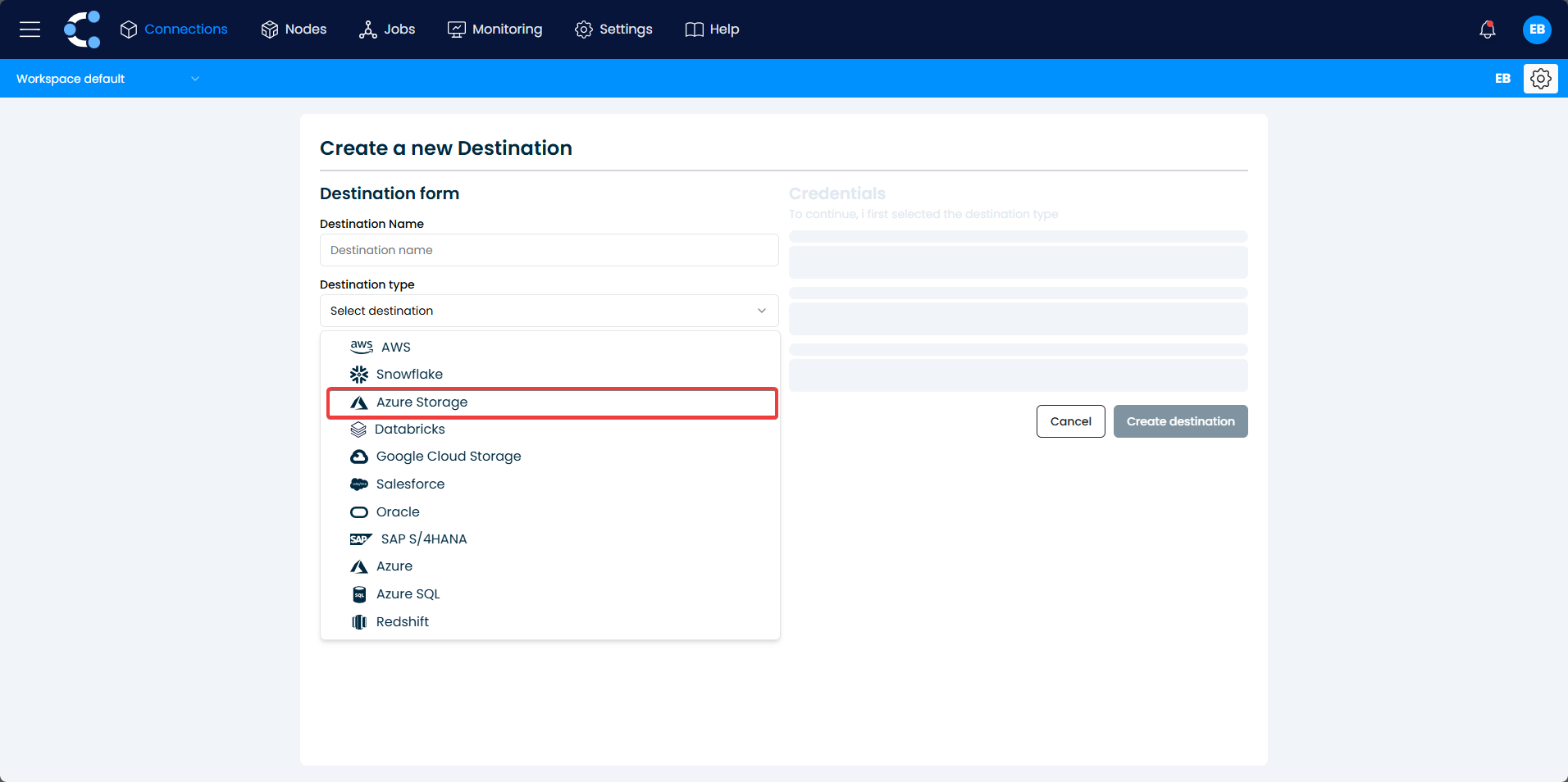Switch to the Jobs section
The height and width of the screenshot is (782, 1568).
tap(386, 30)
